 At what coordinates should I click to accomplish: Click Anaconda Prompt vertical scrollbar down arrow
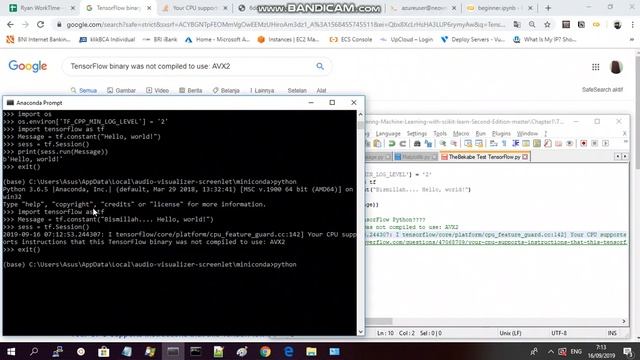360,332
